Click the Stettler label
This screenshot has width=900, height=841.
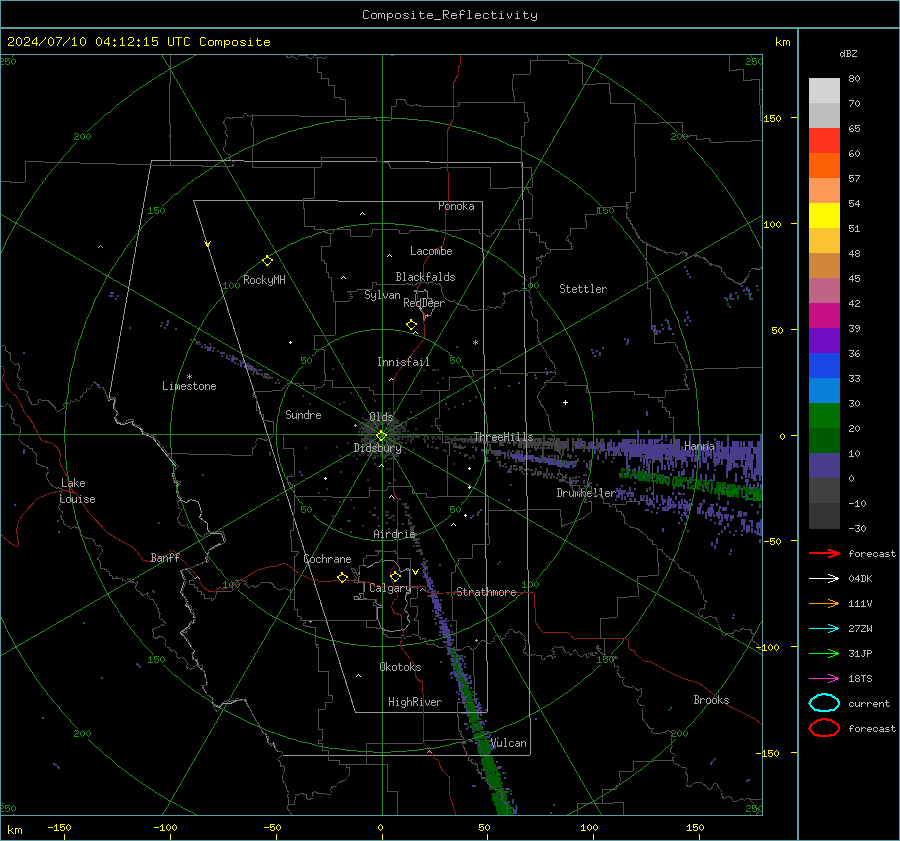click(x=583, y=289)
